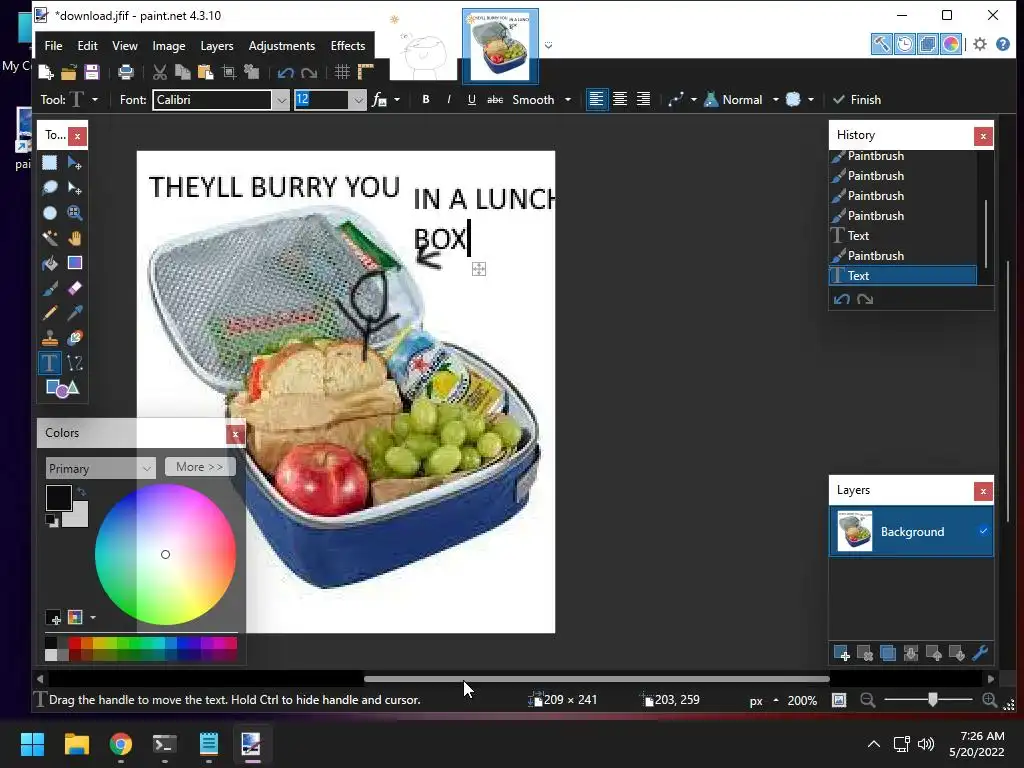This screenshot has width=1024, height=768.
Task: Click the primary black color swatch
Action: (x=58, y=498)
